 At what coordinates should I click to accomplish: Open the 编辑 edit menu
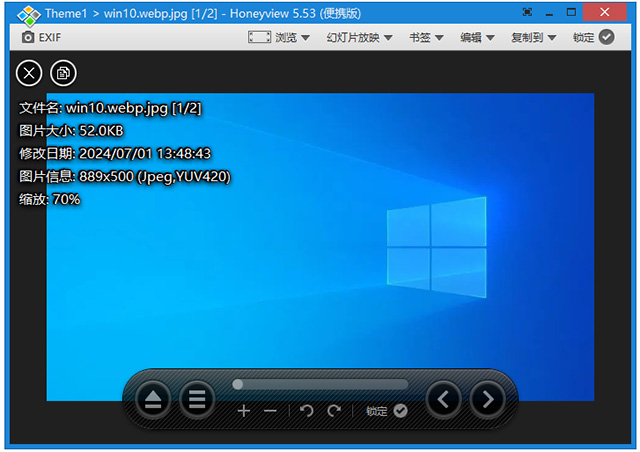(x=477, y=38)
